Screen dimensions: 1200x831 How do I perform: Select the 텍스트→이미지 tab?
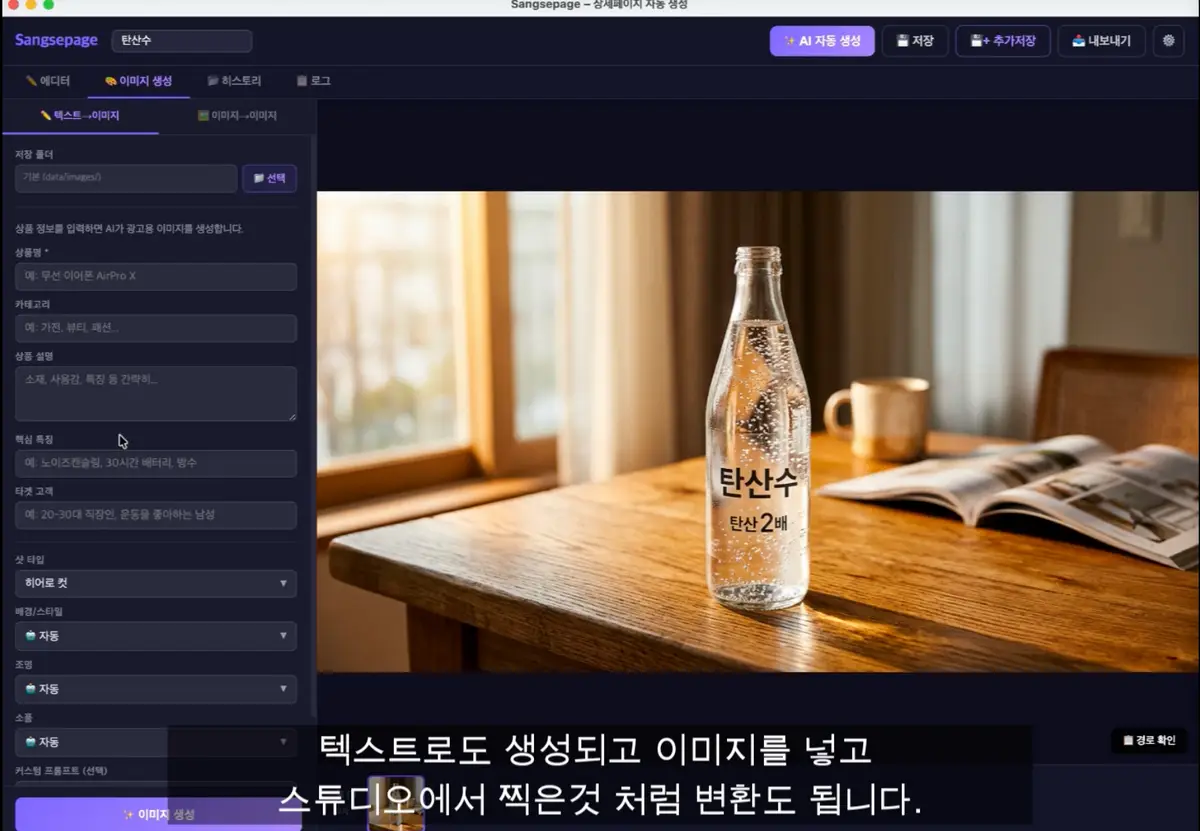[80, 116]
